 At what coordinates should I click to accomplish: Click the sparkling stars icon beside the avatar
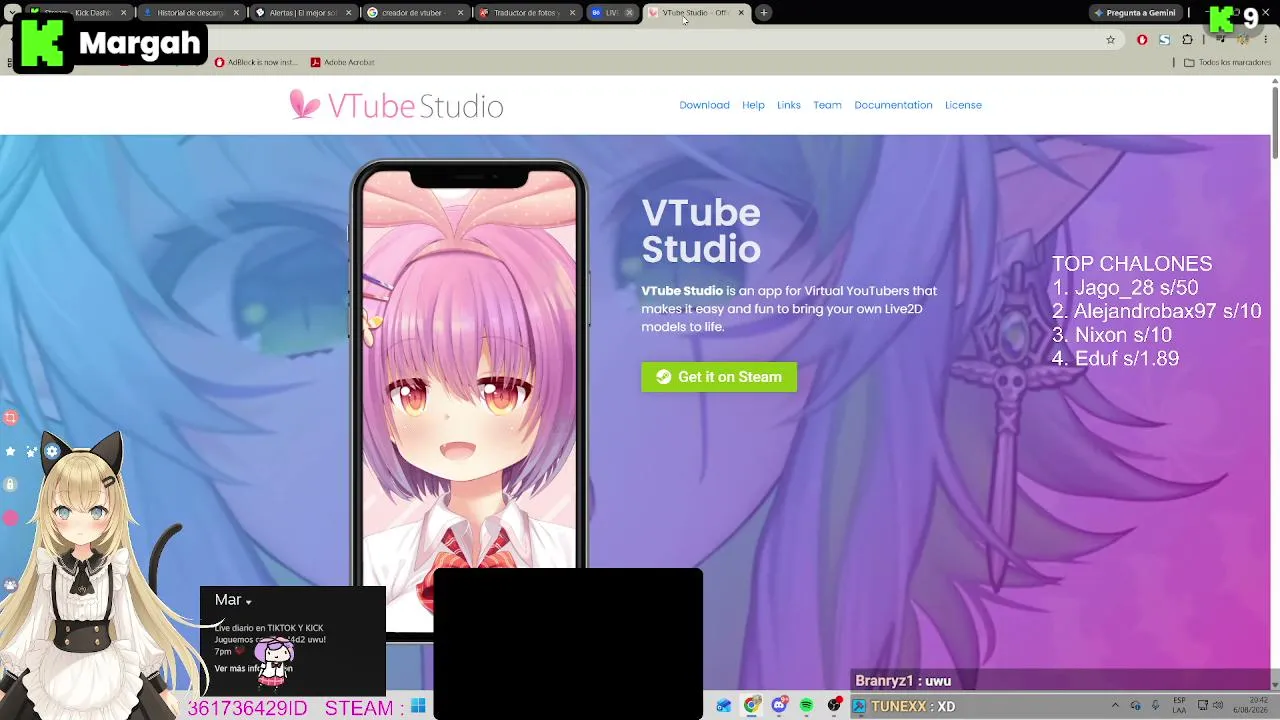pos(31,452)
